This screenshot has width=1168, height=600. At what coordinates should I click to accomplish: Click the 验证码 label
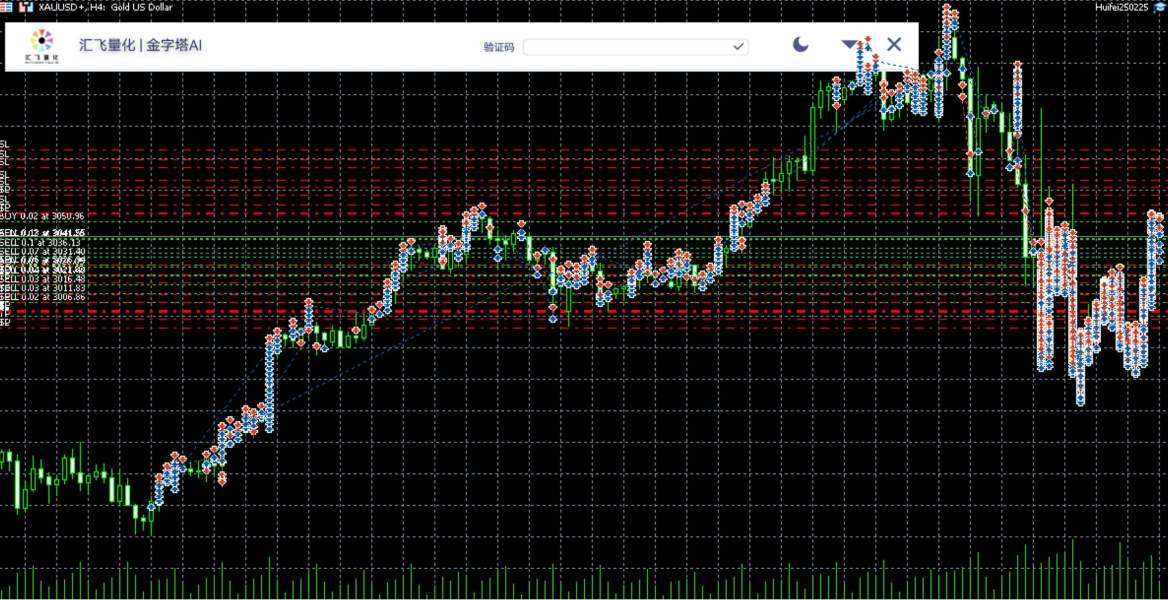pyautogui.click(x=498, y=47)
